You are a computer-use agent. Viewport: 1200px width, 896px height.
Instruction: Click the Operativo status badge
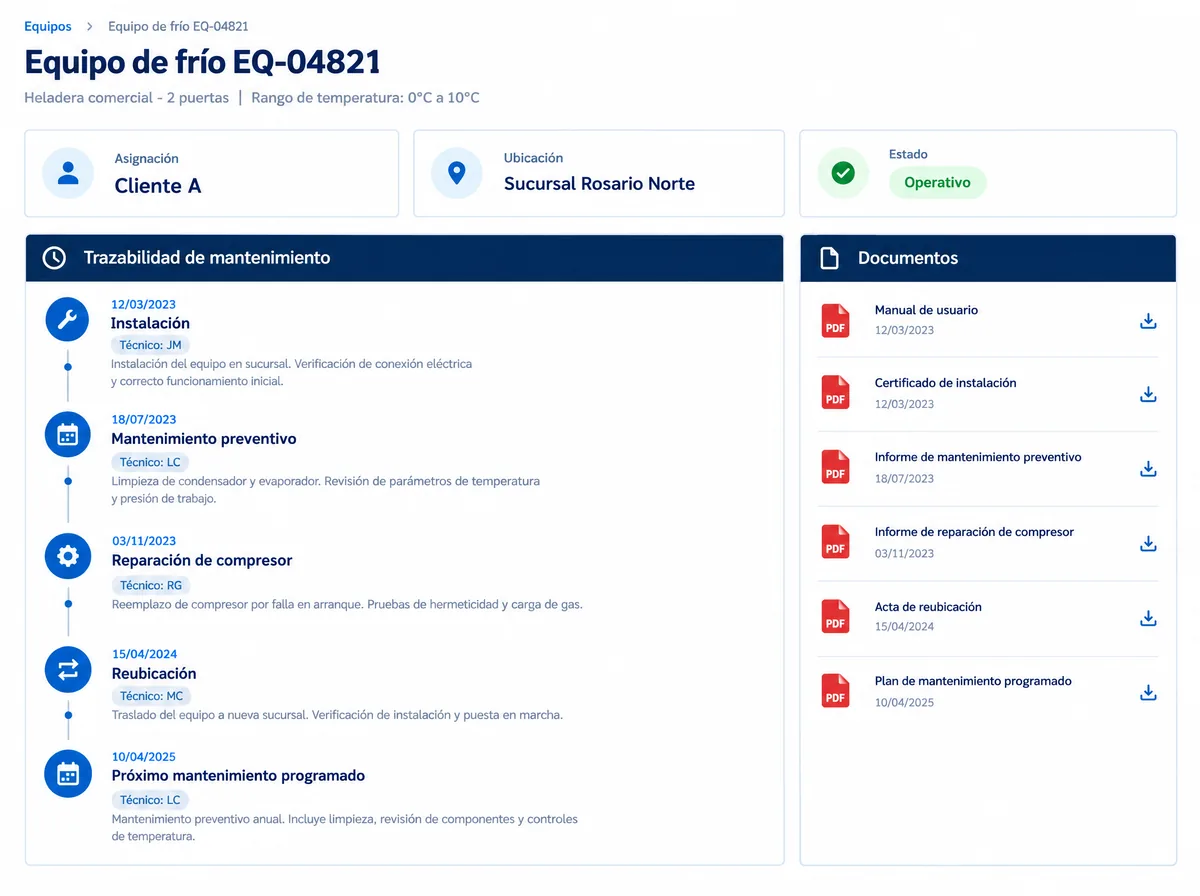pyautogui.click(x=937, y=183)
